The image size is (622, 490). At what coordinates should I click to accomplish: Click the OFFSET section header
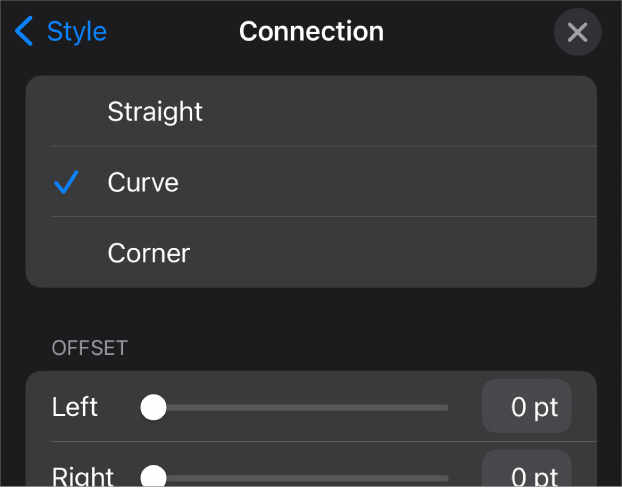pos(90,348)
